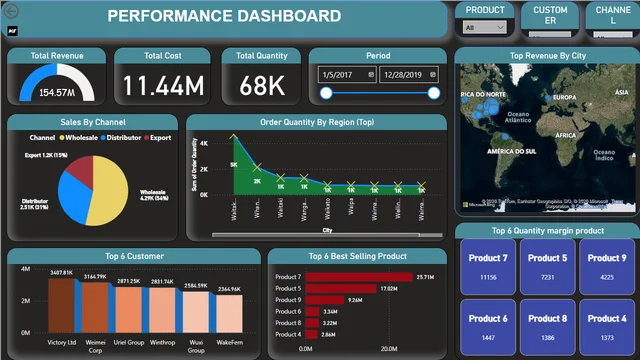Image resolution: width=640 pixels, height=360 pixels.
Task: Click the Sales By Channel title
Action: coord(93,122)
